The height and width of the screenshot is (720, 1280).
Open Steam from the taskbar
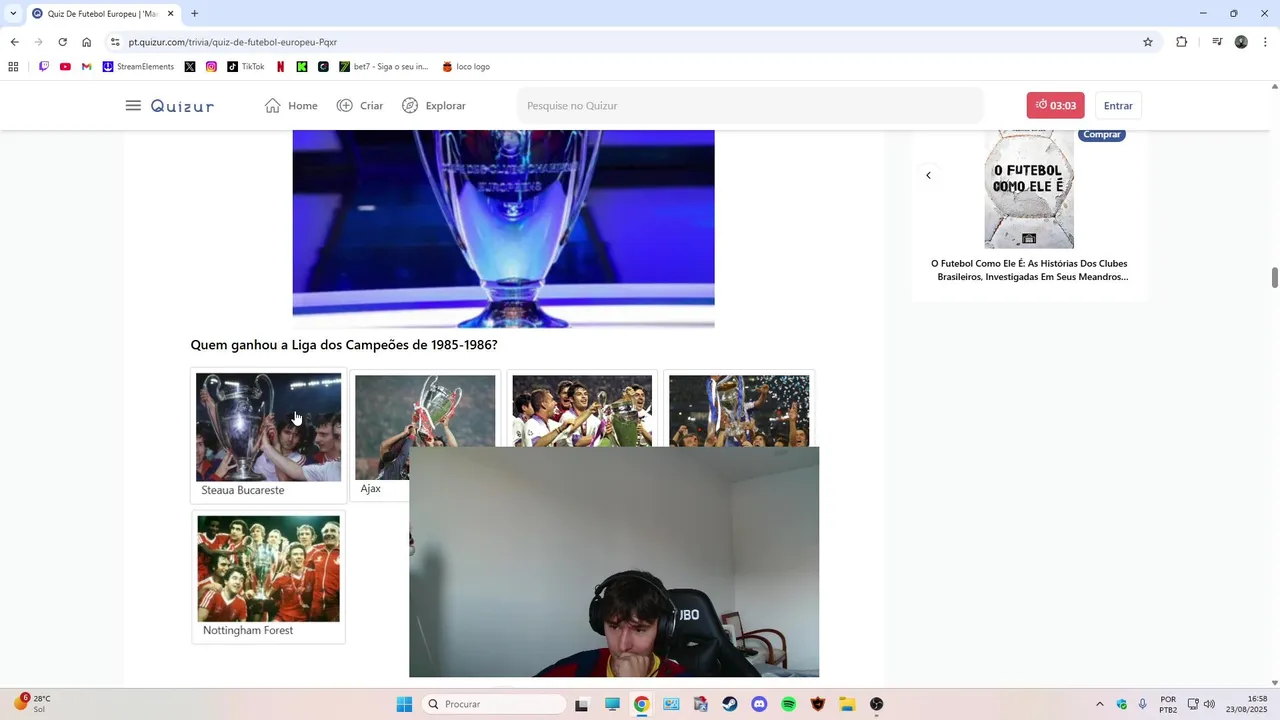tap(730, 704)
